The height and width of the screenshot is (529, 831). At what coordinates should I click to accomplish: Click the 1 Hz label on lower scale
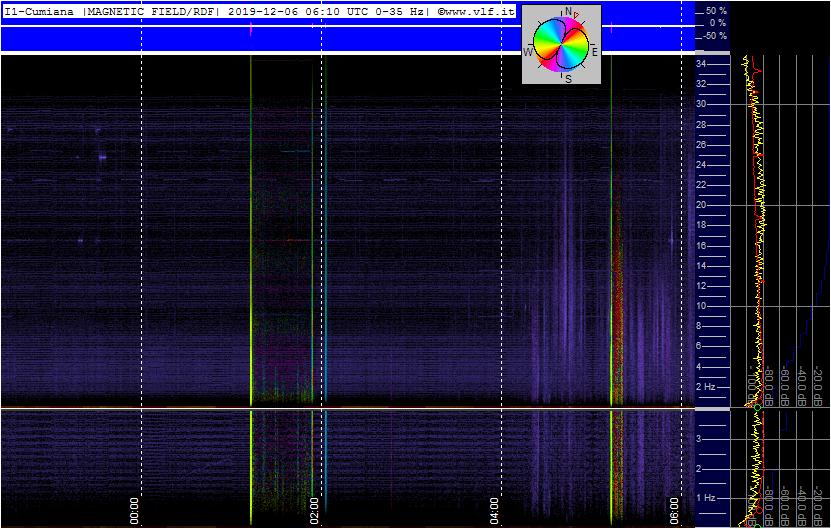pos(705,498)
